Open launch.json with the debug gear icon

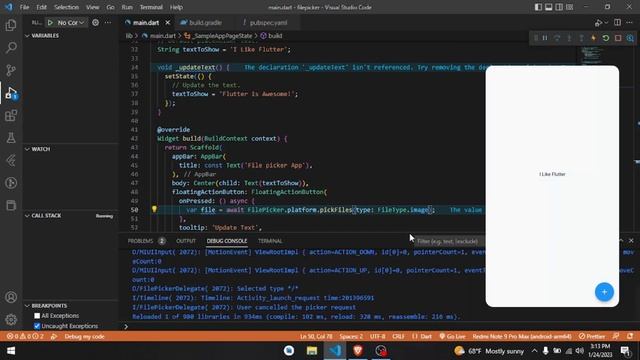point(96,22)
